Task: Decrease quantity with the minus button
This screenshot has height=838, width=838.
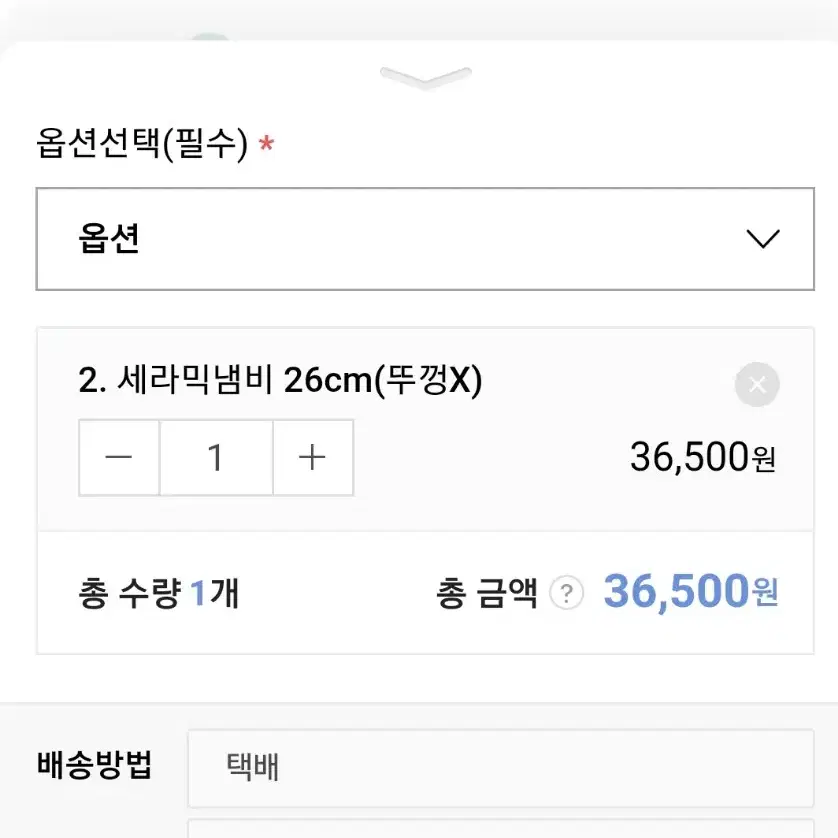Action: coord(119,457)
